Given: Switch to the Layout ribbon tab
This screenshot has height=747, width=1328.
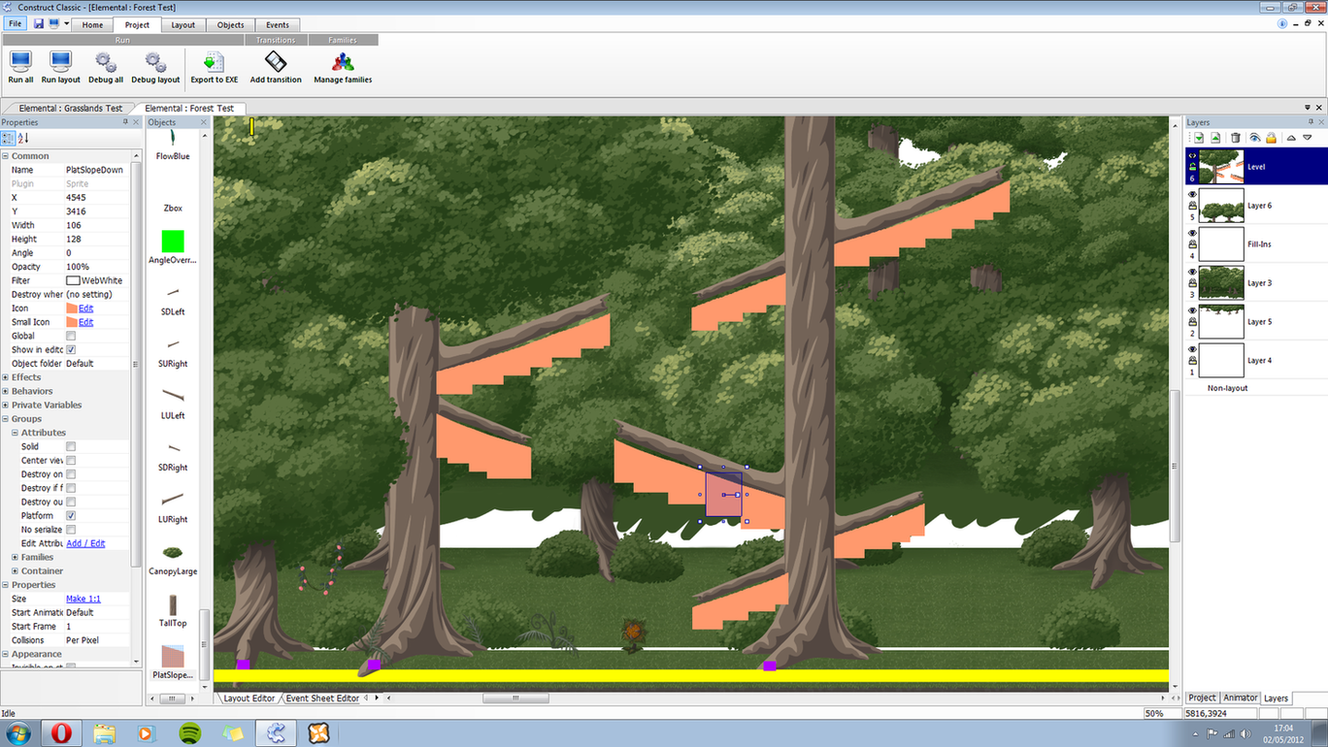Looking at the screenshot, I should pyautogui.click(x=183, y=25).
